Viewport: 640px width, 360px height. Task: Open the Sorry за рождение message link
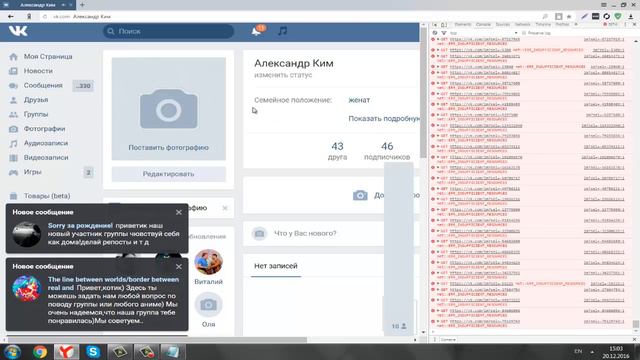(x=80, y=225)
